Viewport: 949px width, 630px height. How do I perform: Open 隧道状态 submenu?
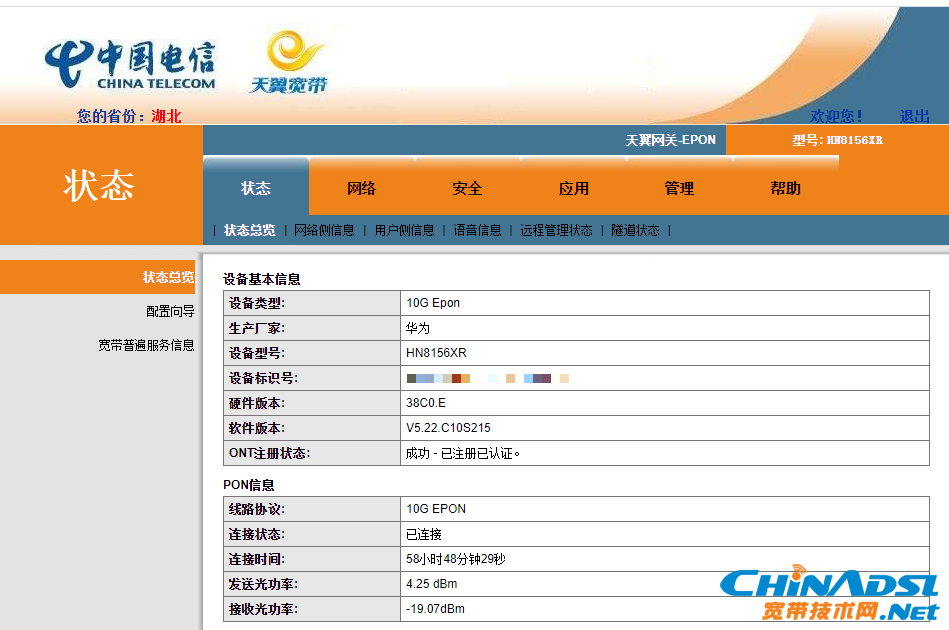coord(635,231)
